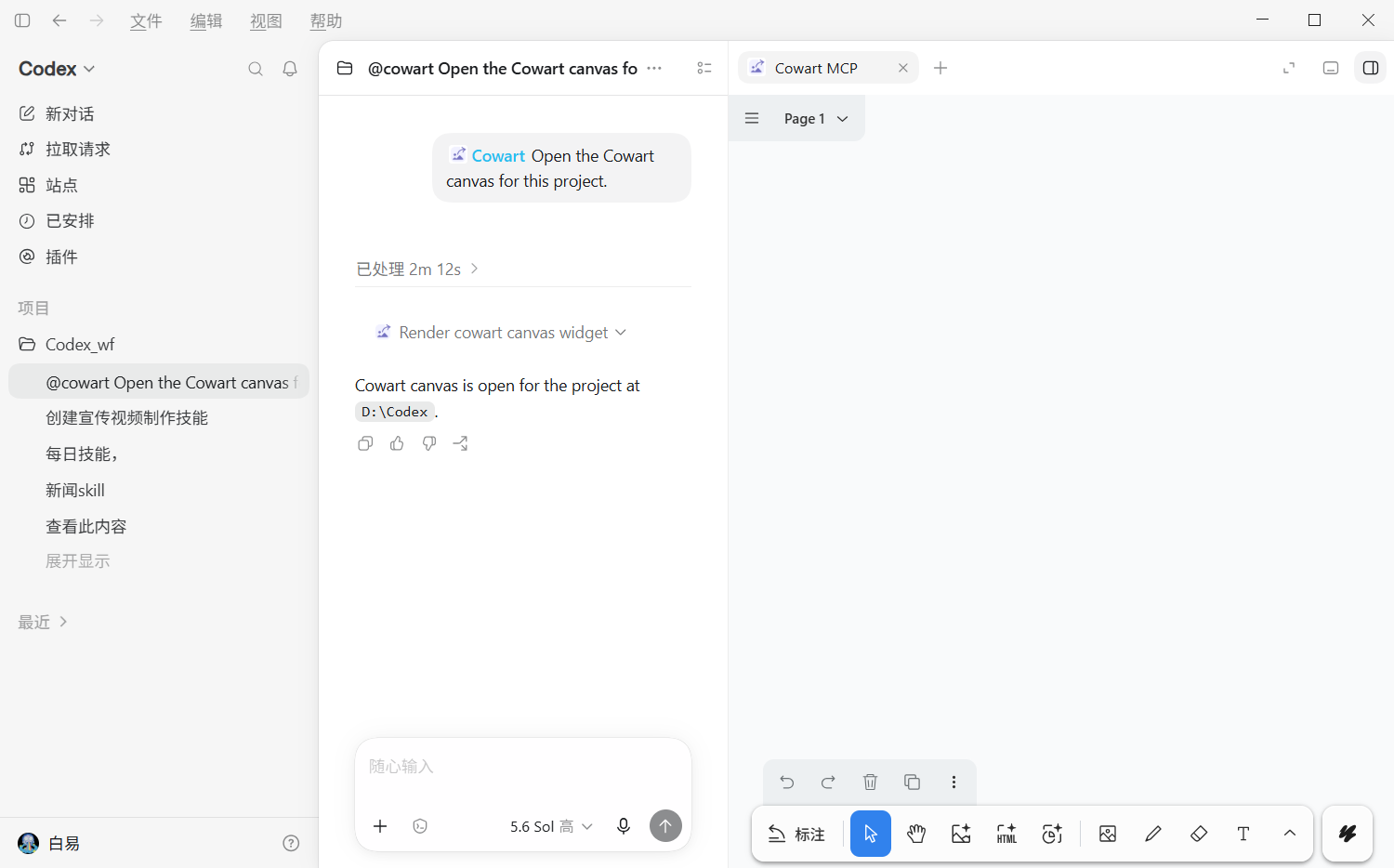Select the eraser tool

[1199, 834]
